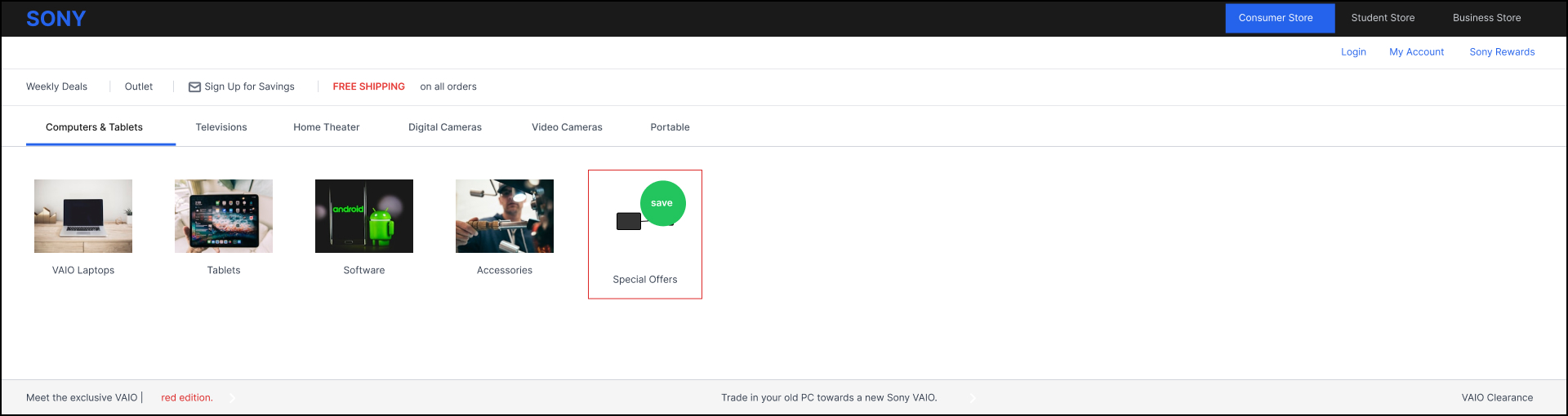The image size is (1568, 416).
Task: Click the chevron after red edition
Action: click(232, 398)
